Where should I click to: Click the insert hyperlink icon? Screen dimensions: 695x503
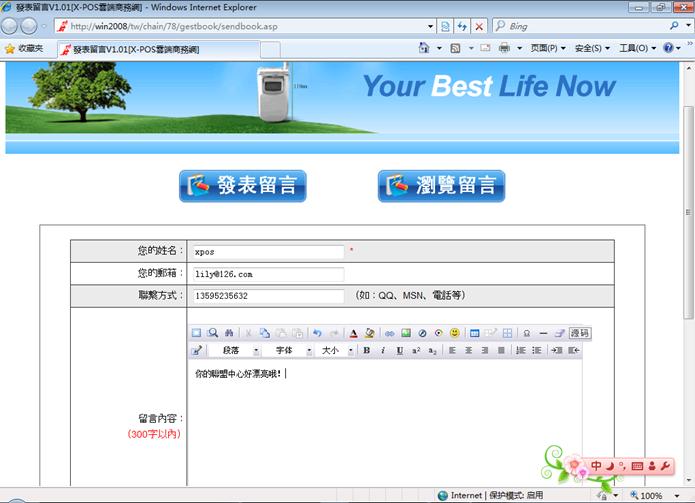click(390, 333)
